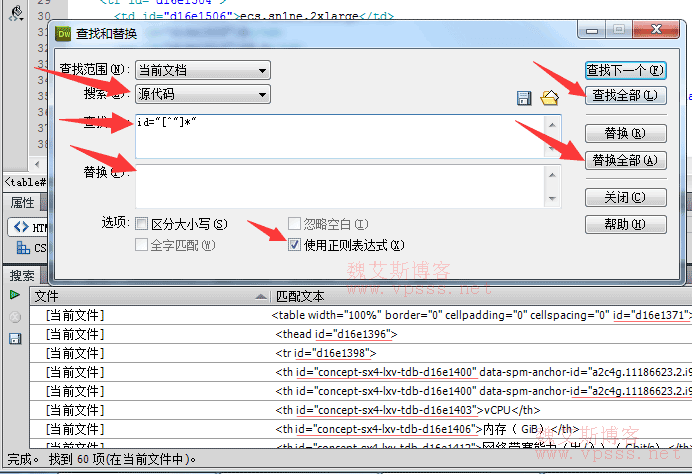Viewport: 692px width, 474px height.
Task: Sort results by 文件 column header
Action: [150, 296]
